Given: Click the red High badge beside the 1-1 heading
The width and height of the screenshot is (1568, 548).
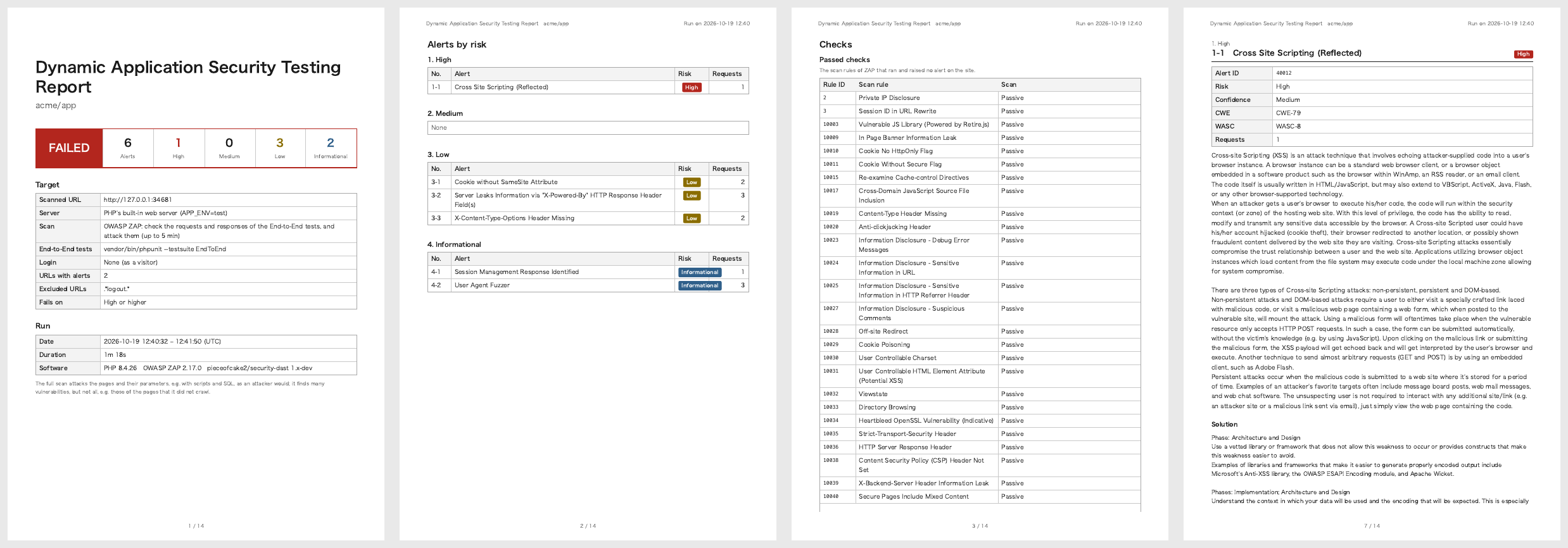Looking at the screenshot, I should coord(1523,54).
